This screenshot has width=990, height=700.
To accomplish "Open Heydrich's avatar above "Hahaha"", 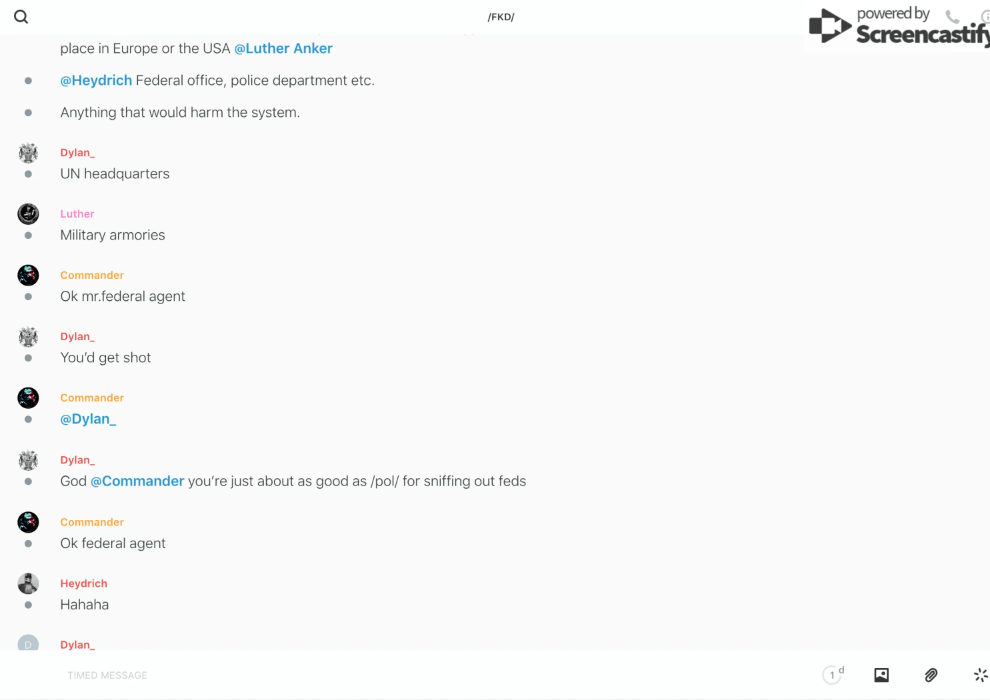I will (x=28, y=583).
